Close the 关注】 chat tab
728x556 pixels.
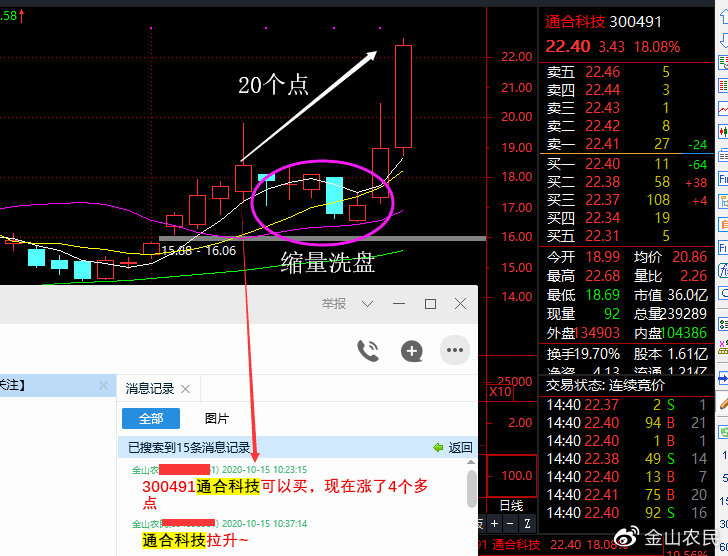(103, 386)
